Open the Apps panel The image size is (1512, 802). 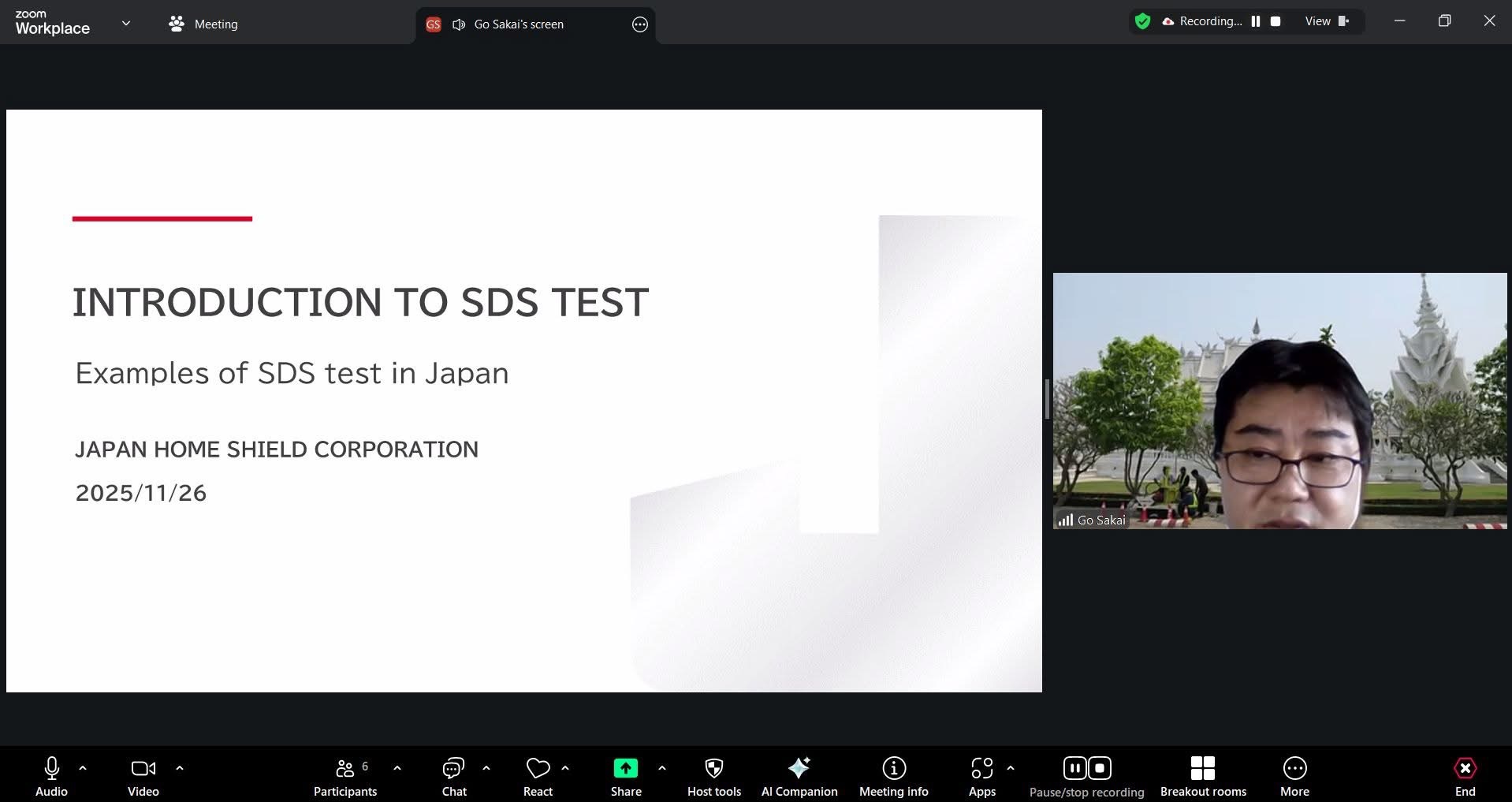click(x=981, y=777)
